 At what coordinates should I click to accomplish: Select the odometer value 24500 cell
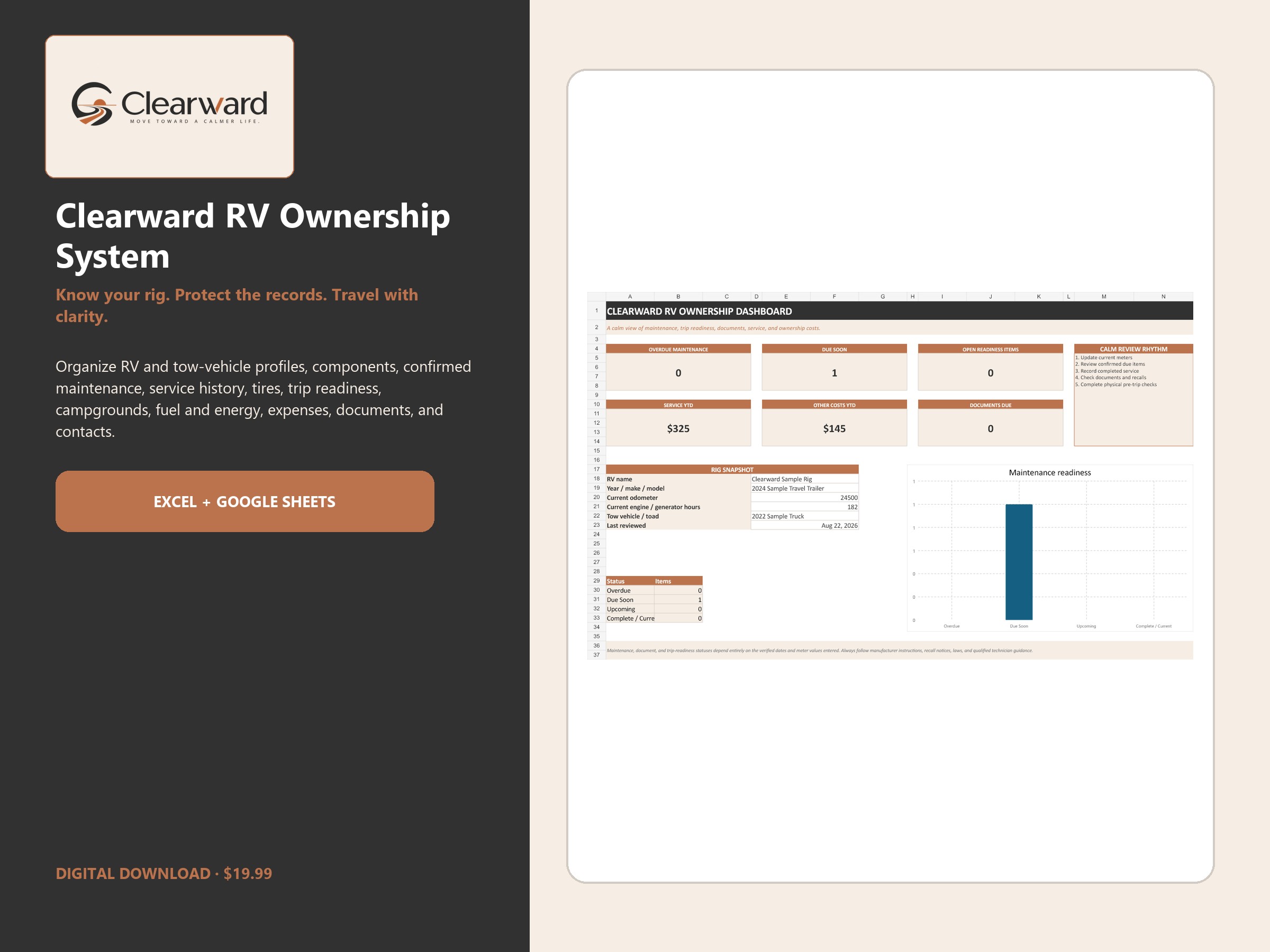(804, 498)
